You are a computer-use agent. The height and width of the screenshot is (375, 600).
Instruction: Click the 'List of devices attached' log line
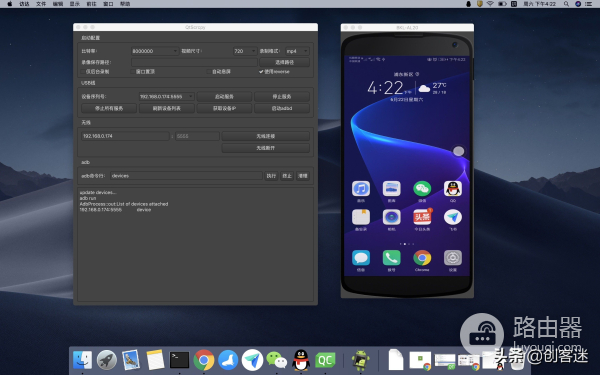[124, 204]
